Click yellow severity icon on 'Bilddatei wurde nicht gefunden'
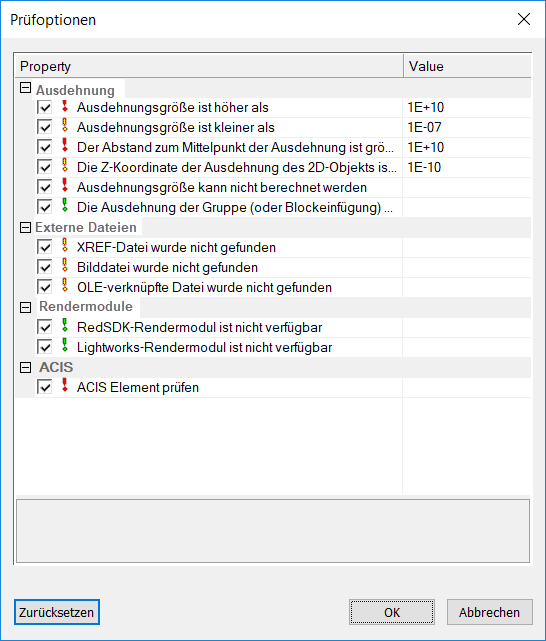 (65, 266)
